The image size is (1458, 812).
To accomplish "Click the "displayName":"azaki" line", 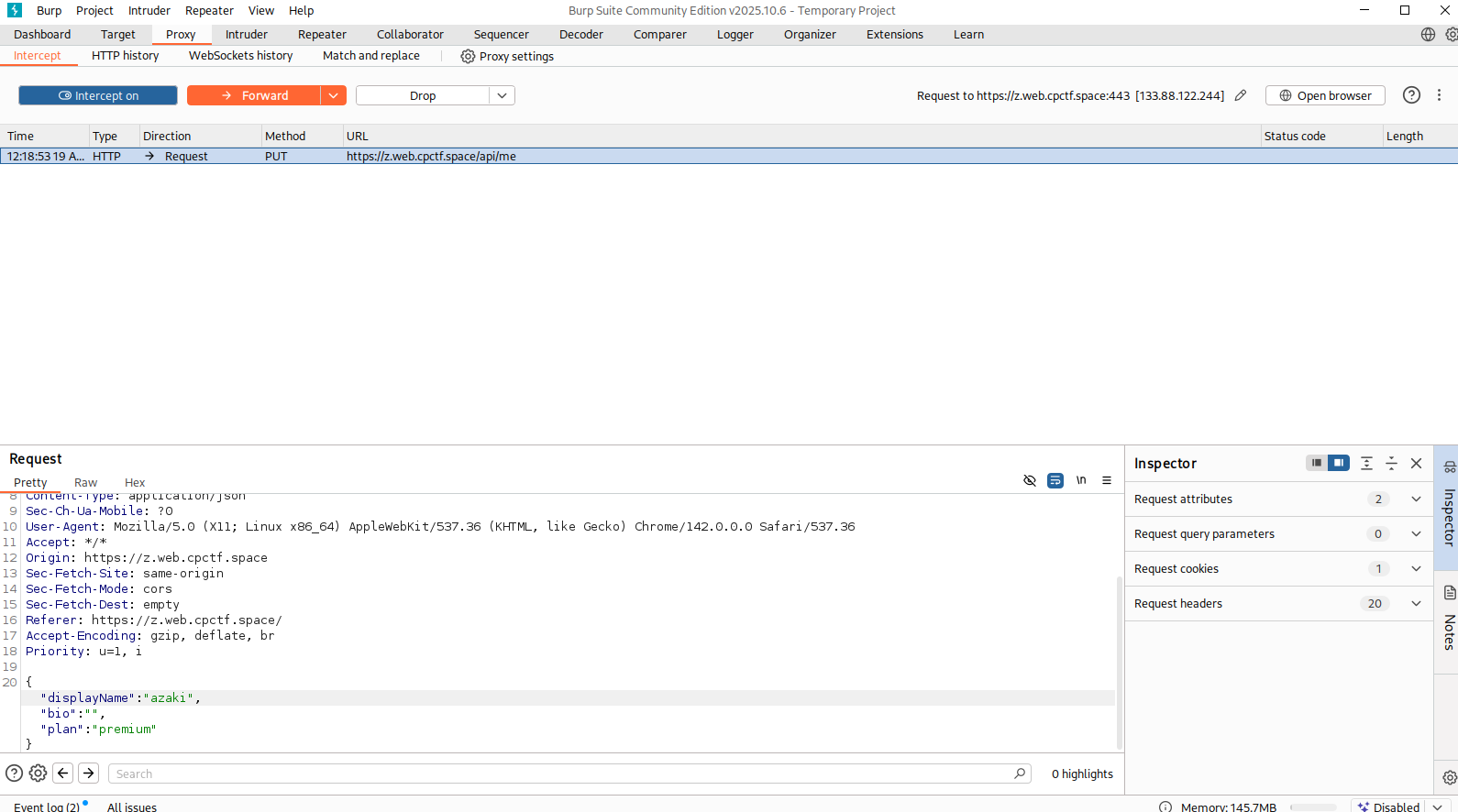I will click(x=120, y=698).
